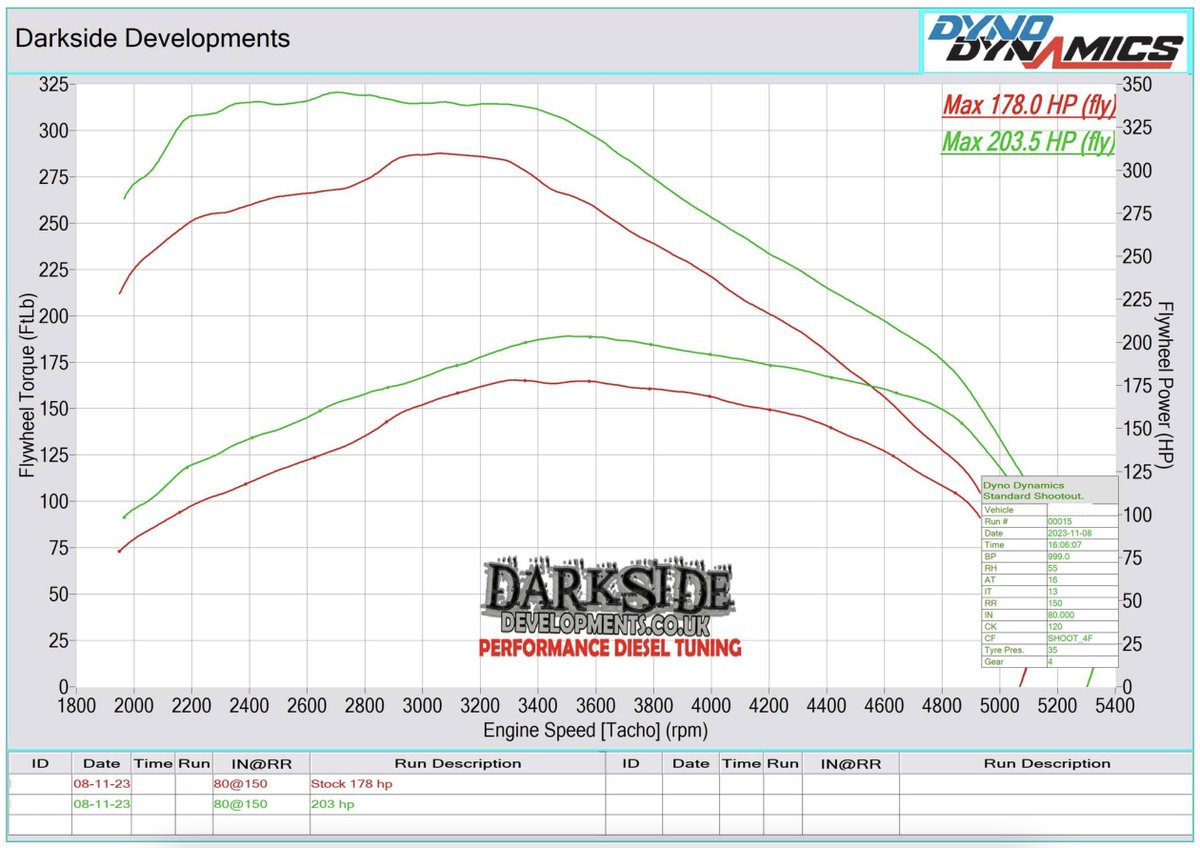Click the 'RR' label in the info box
Image resolution: width=1200 pixels, height=848 pixels.
(x=991, y=603)
